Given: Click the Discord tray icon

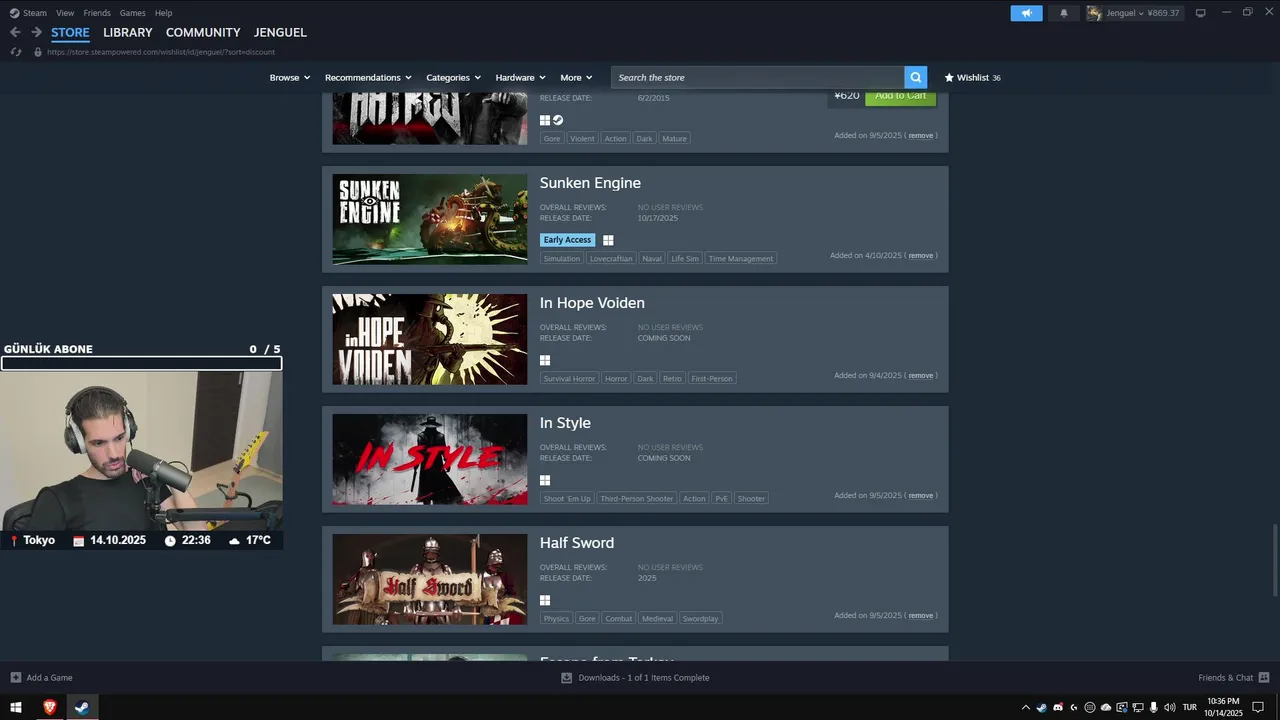Looking at the screenshot, I should coord(1058,707).
